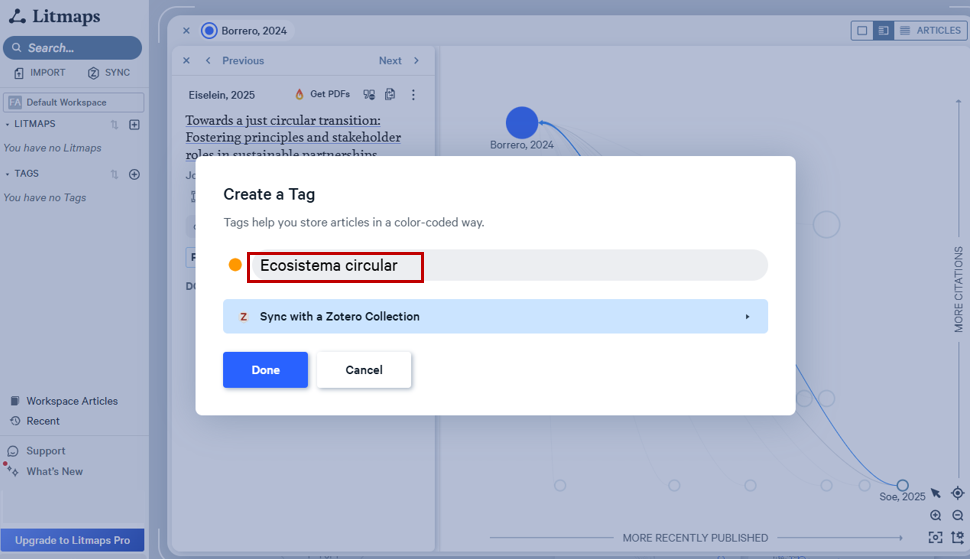
Task: Click the add new Litmap plus icon
Action: (x=135, y=125)
